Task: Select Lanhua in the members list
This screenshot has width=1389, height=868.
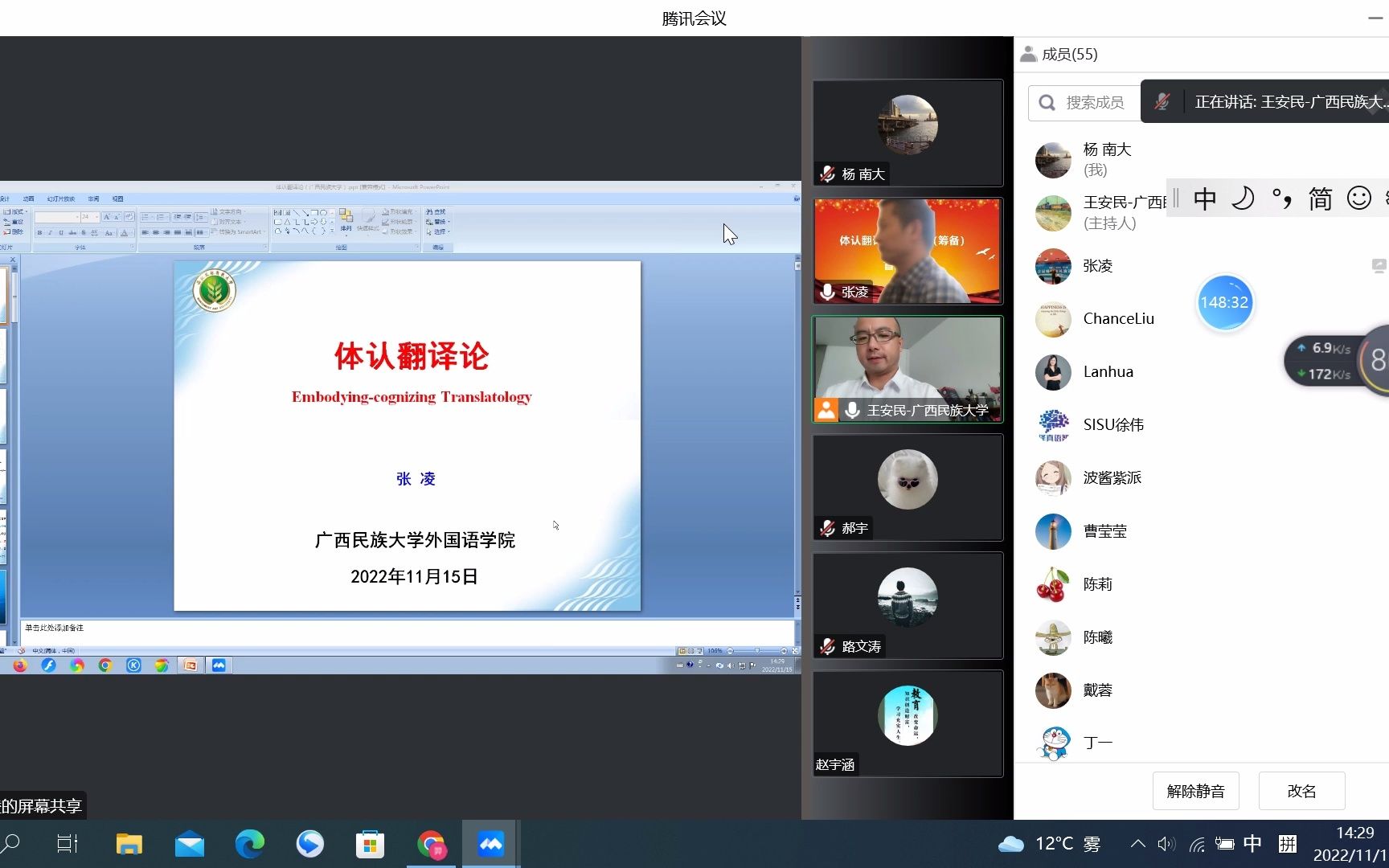Action: (1202, 372)
